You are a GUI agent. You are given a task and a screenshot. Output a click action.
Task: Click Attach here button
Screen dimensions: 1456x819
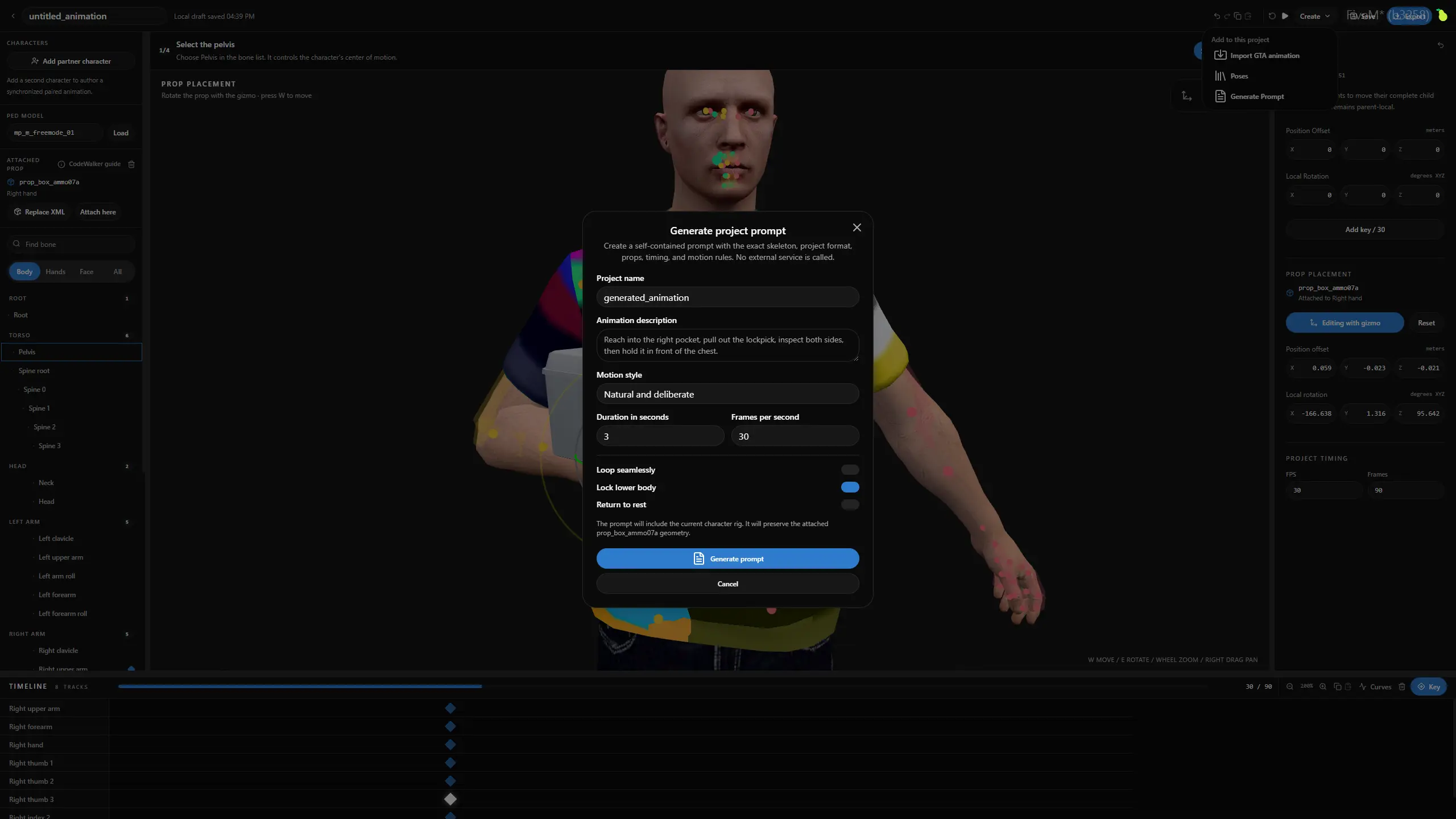pyautogui.click(x=98, y=212)
